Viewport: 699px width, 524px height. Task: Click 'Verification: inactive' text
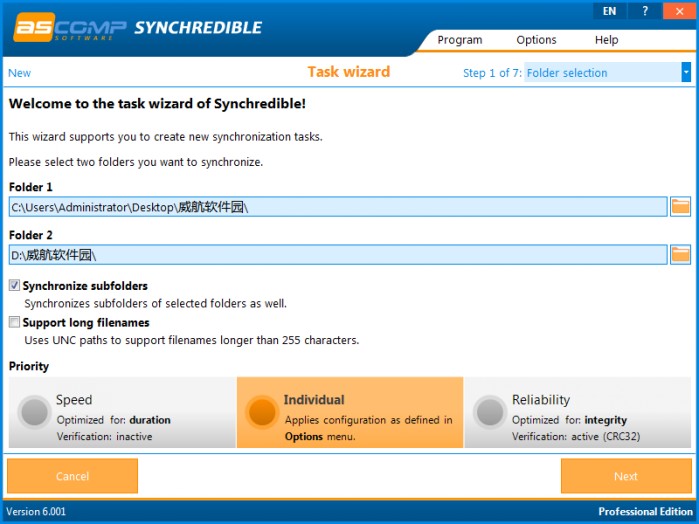click(104, 436)
